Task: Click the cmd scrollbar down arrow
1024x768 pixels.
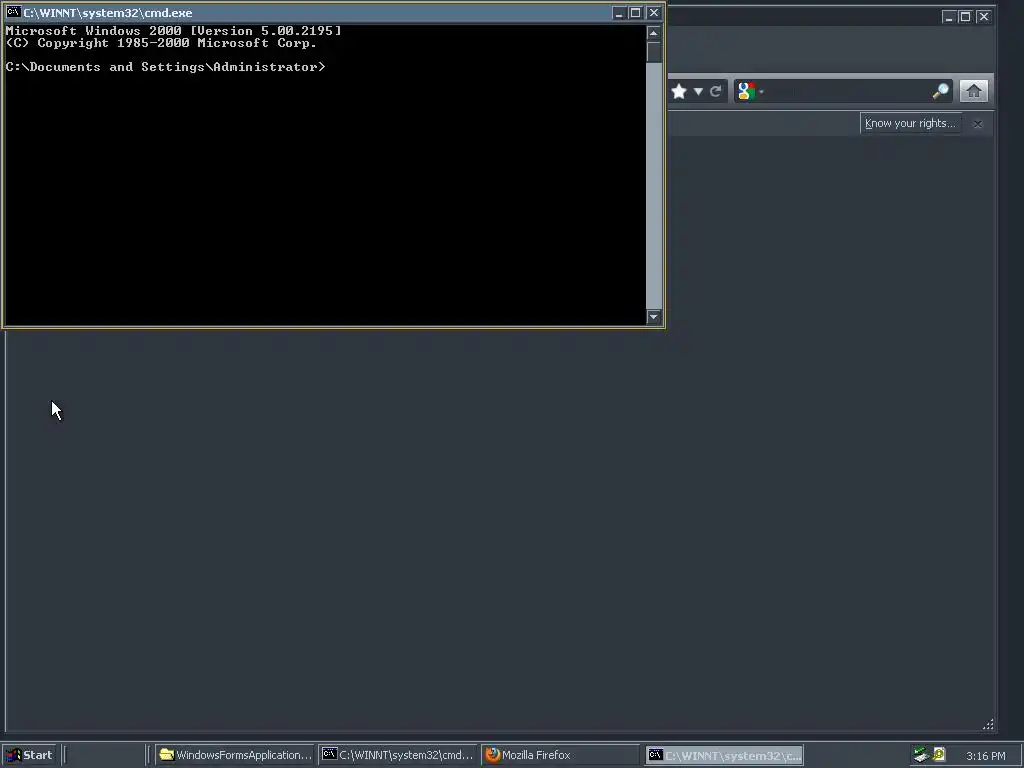Action: 654,317
